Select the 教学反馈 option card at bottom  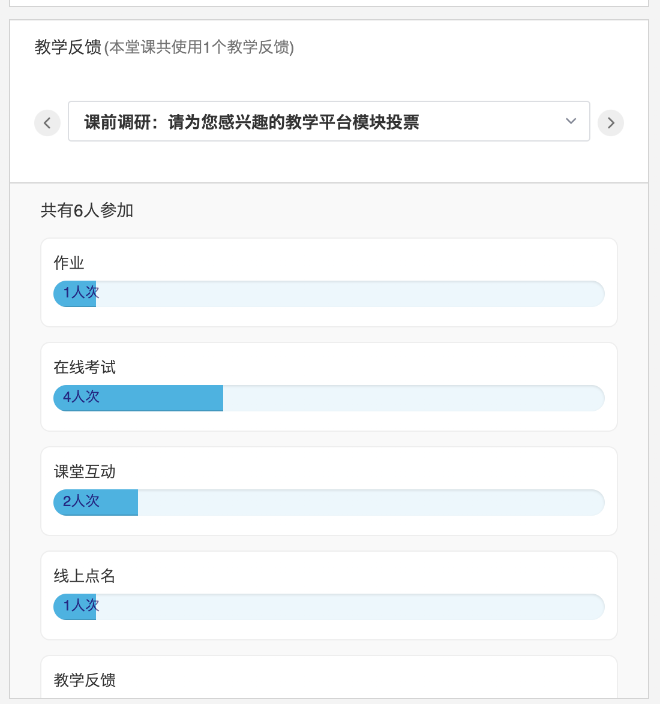pos(329,678)
